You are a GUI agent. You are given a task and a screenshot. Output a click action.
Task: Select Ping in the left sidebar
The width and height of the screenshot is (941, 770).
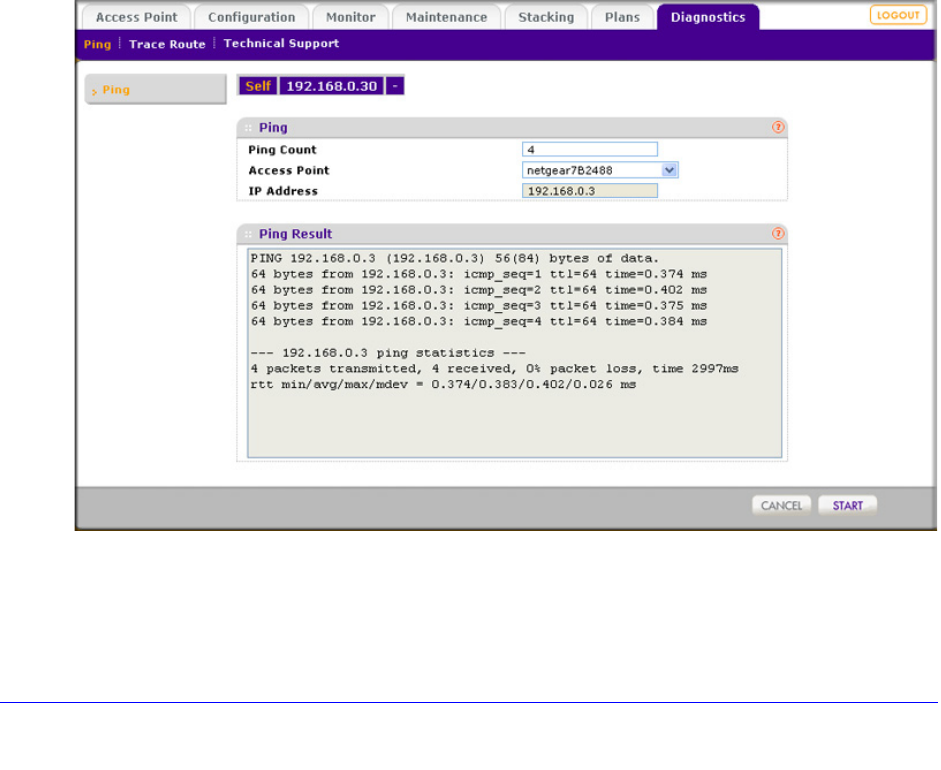tap(155, 89)
